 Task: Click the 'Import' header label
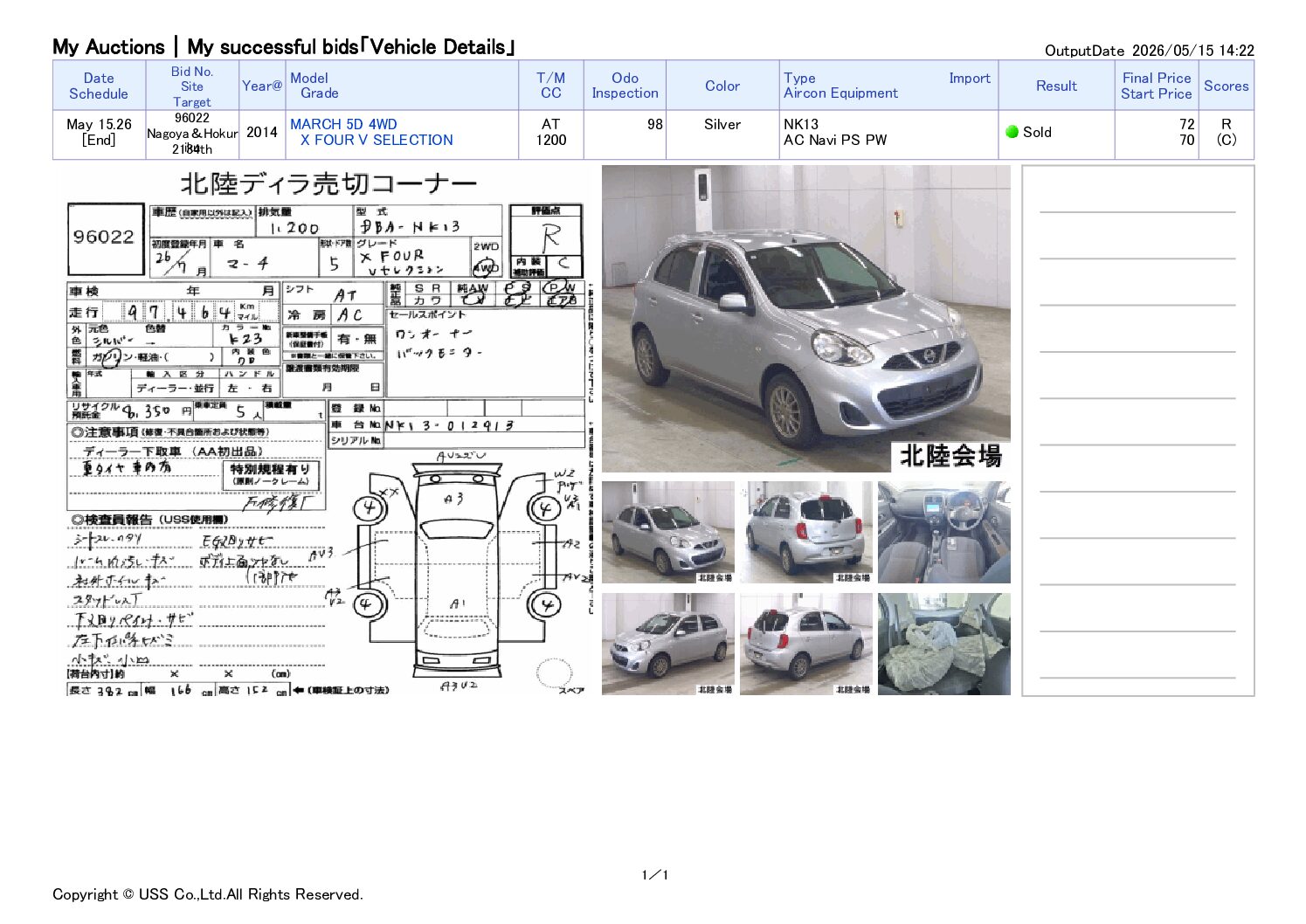(970, 78)
